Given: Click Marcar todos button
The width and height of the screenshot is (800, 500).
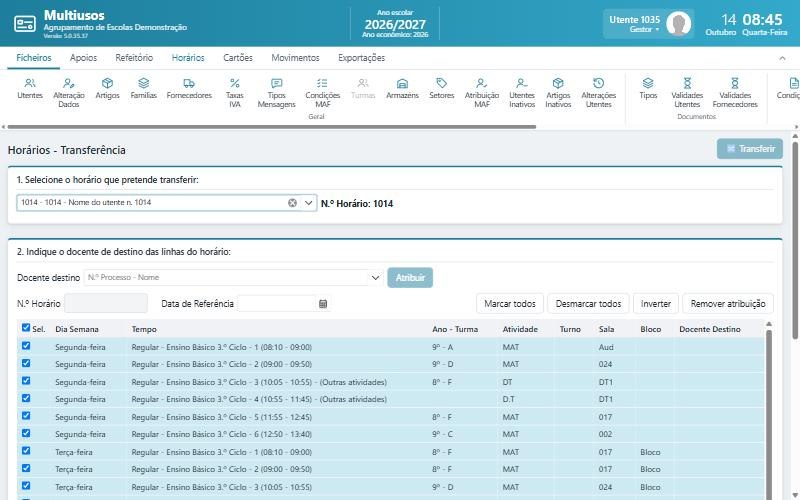Looking at the screenshot, I should (510, 304).
